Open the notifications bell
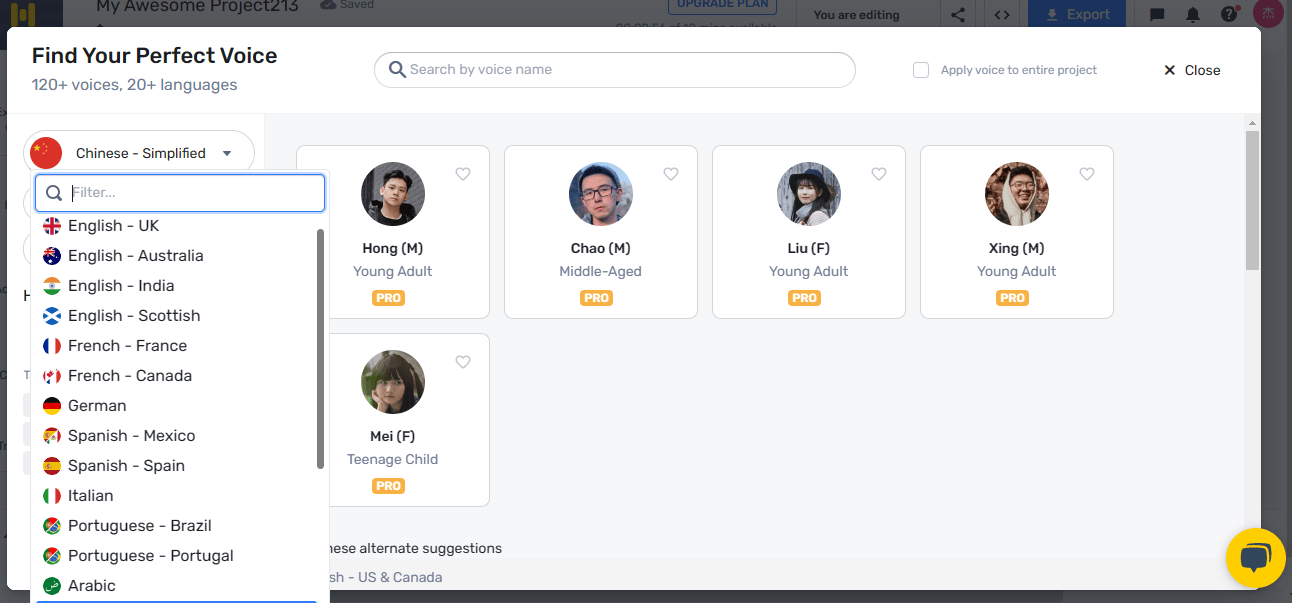1292x603 pixels. 1193,15
